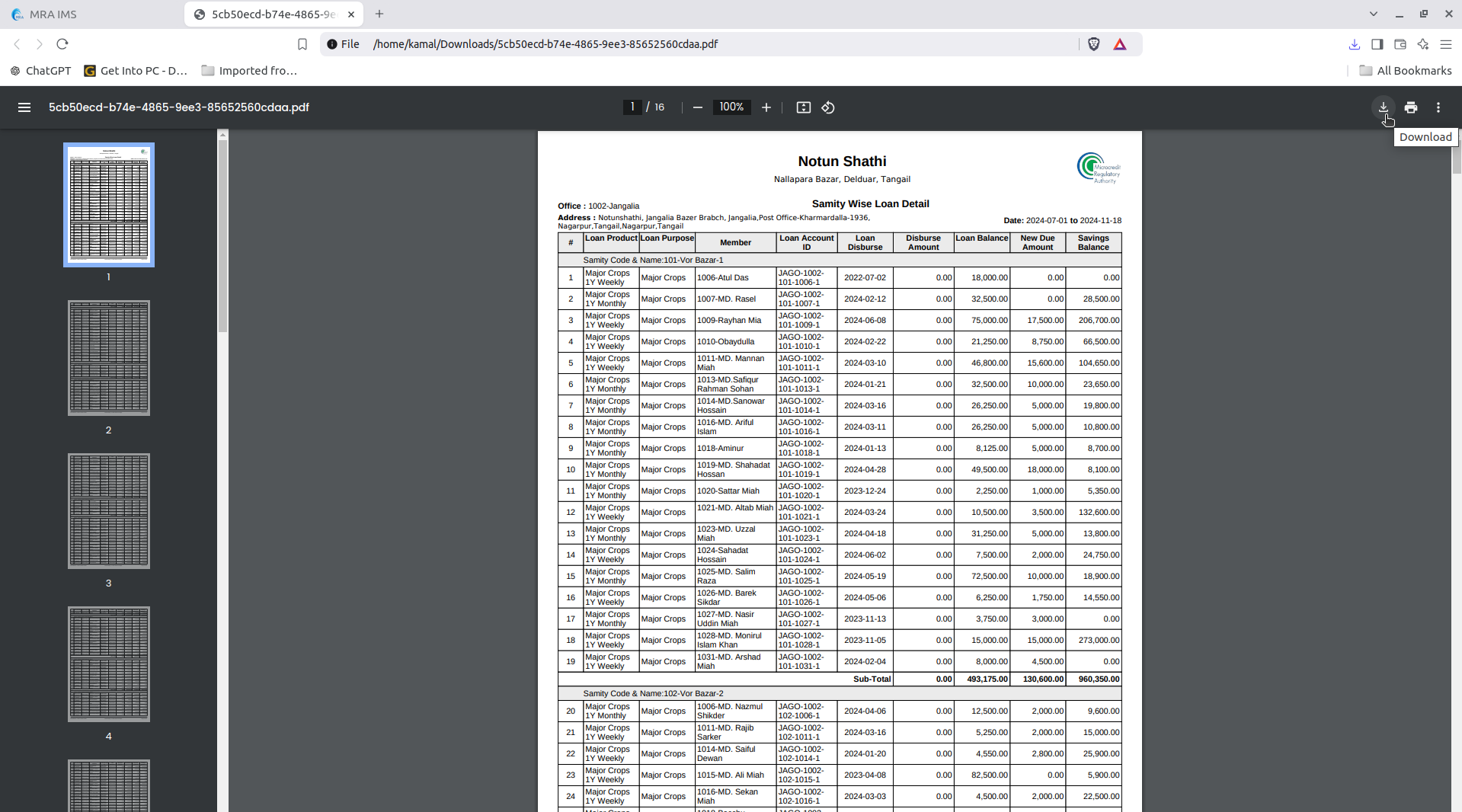Click loan account JAGO-1002-101-1007-1
Image resolution: width=1462 pixels, height=812 pixels.
tap(807, 299)
